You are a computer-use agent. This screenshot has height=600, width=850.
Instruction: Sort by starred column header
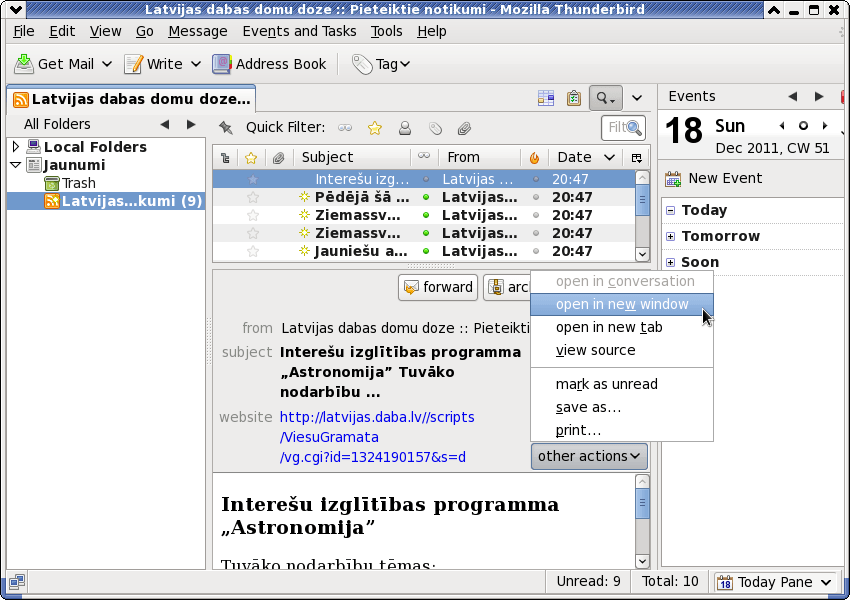pos(251,157)
